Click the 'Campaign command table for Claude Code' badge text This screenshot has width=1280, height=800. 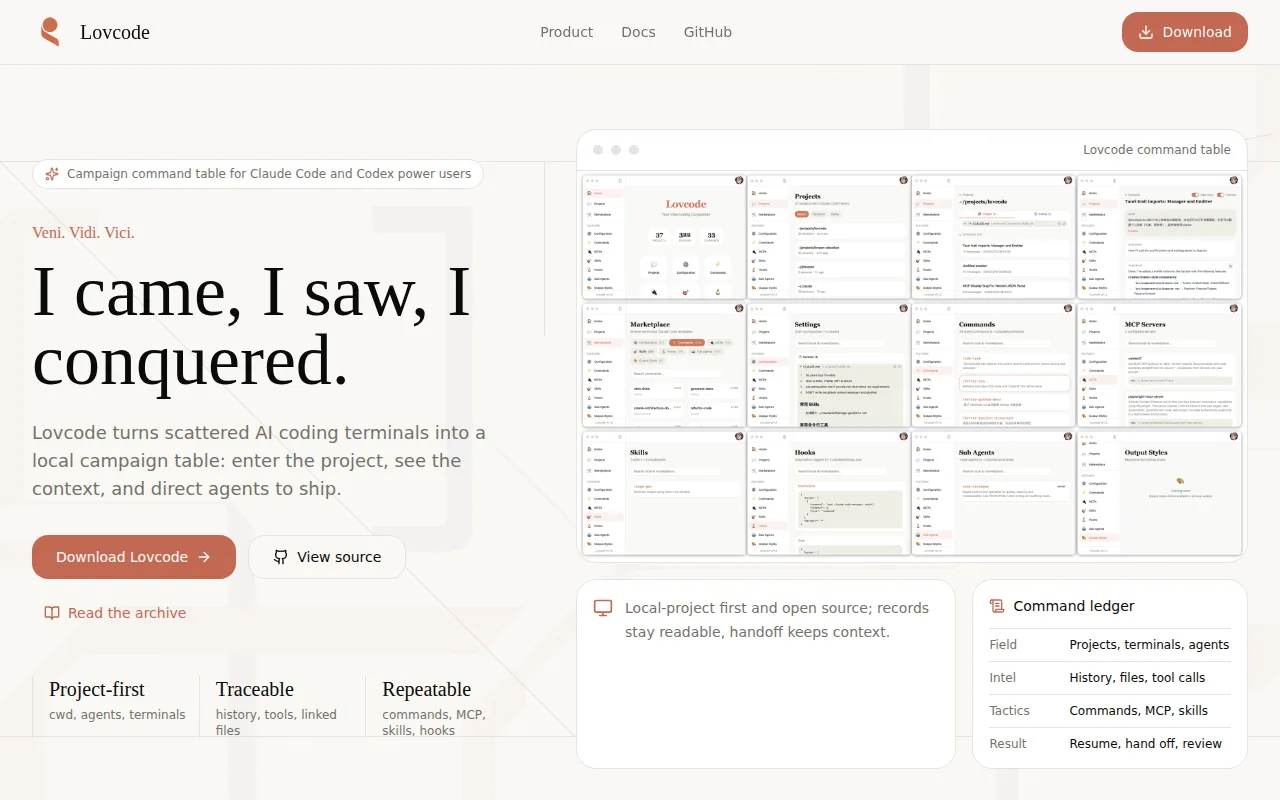[269, 174]
